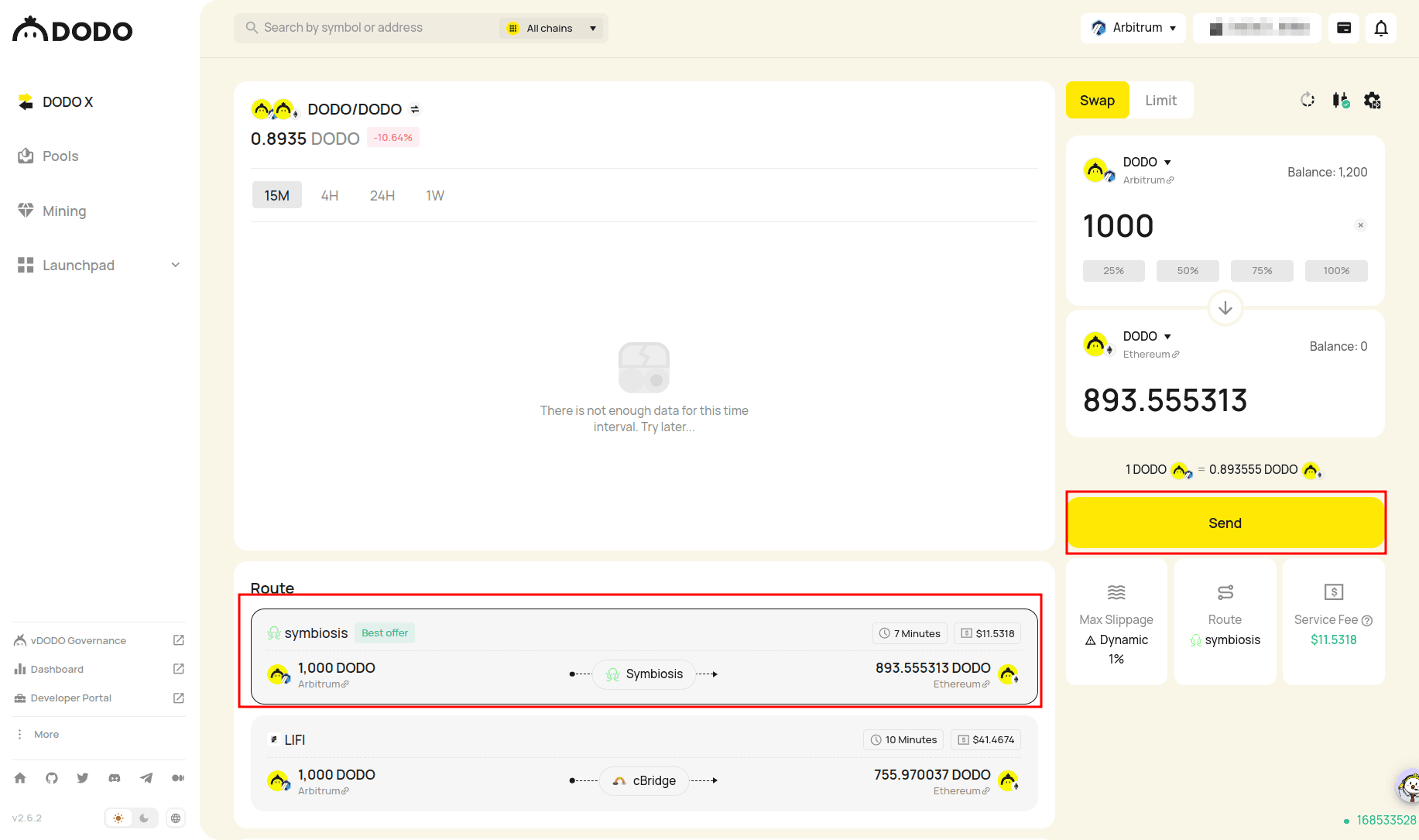Open the Twitter icon link
The width and height of the screenshot is (1419, 840).
83,778
